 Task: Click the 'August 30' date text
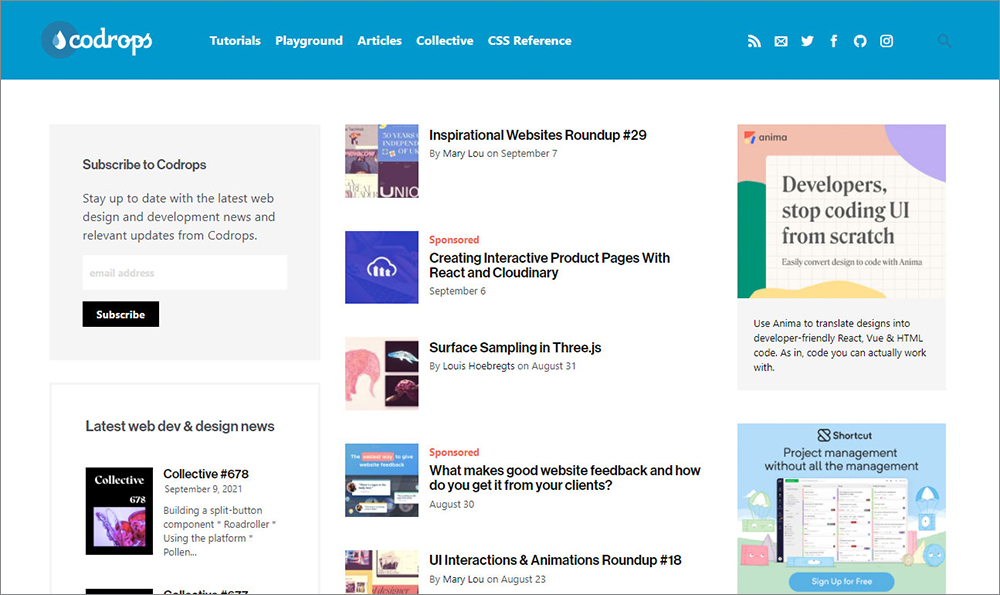(452, 504)
